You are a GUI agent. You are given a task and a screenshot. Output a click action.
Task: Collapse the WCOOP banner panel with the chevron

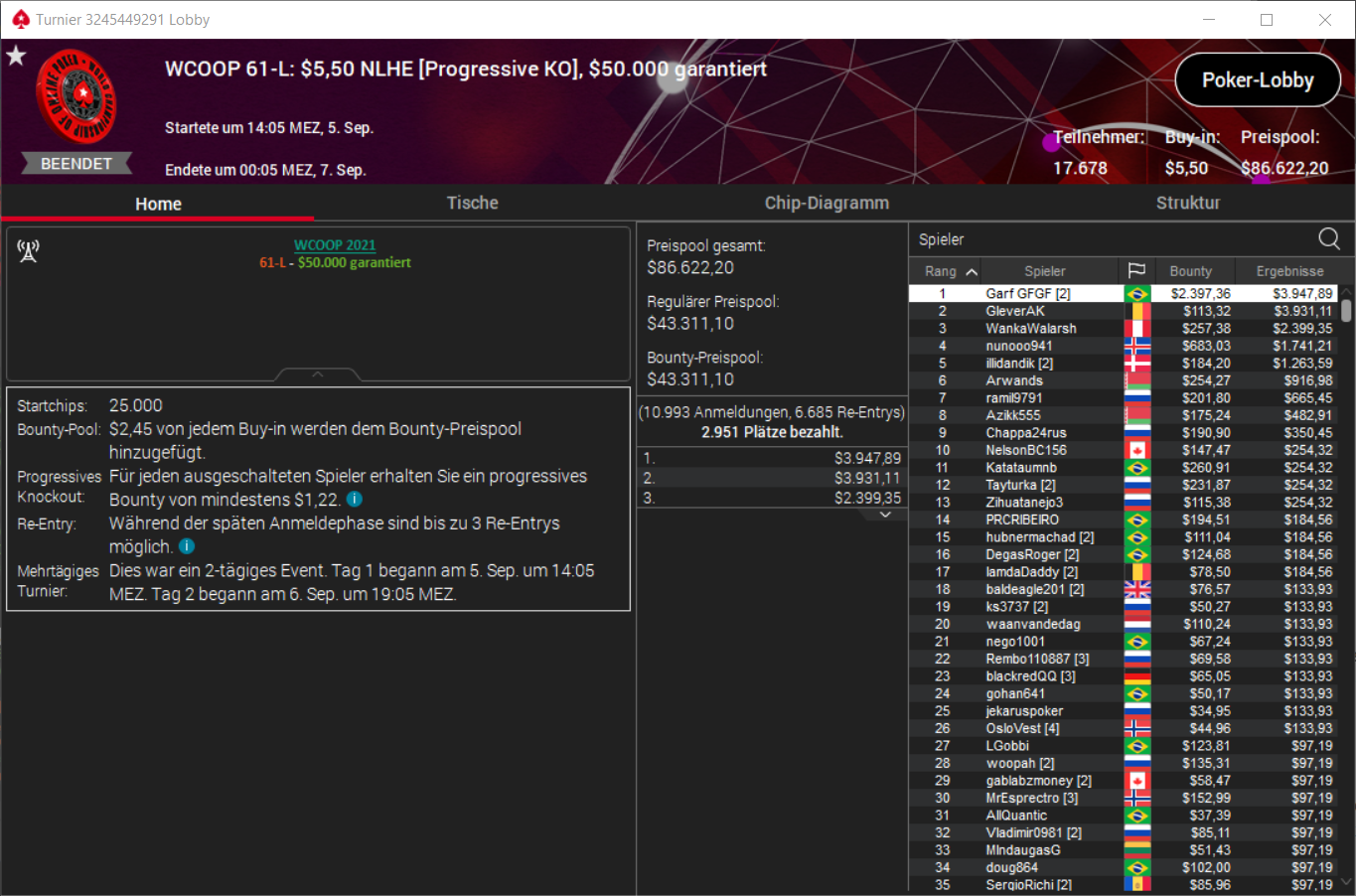(x=318, y=374)
